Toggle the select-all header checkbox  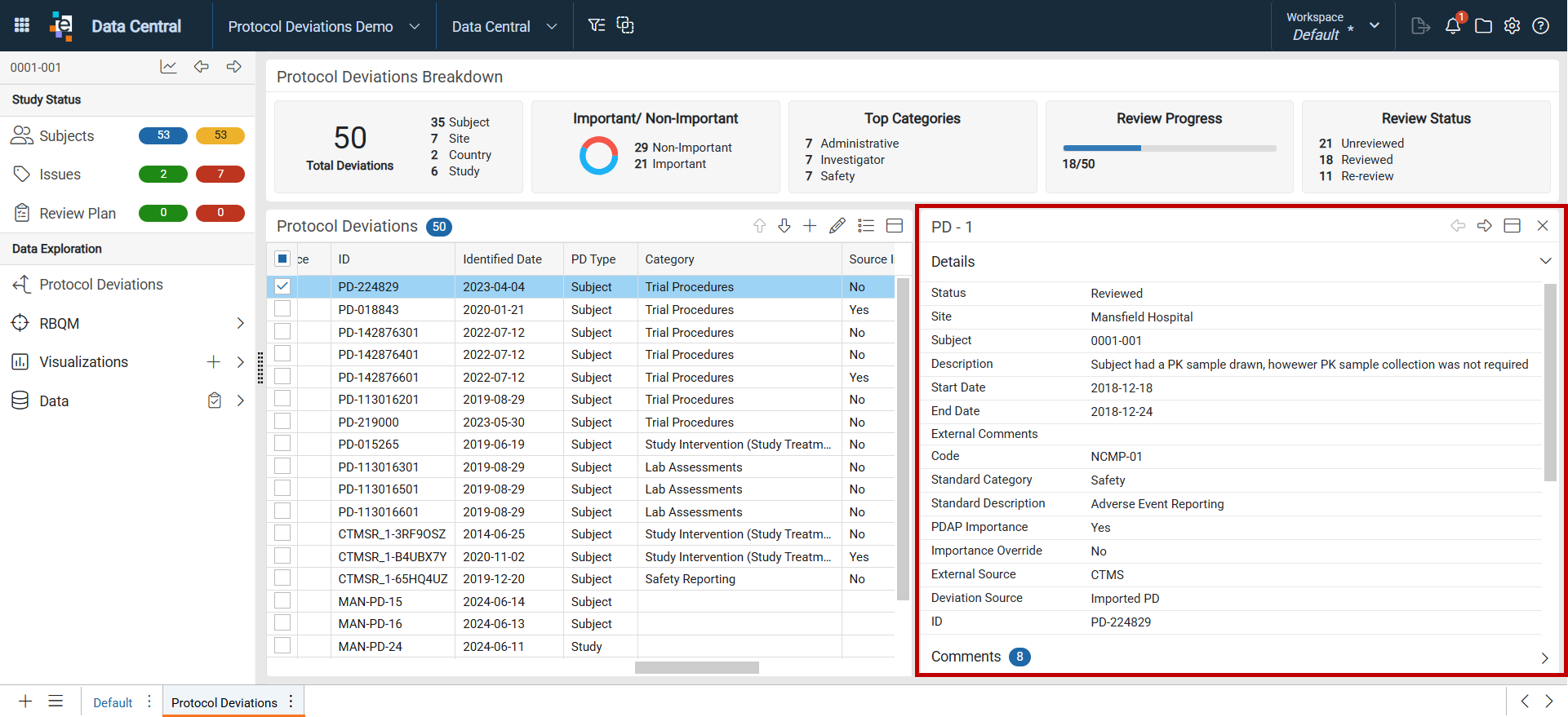(282, 259)
